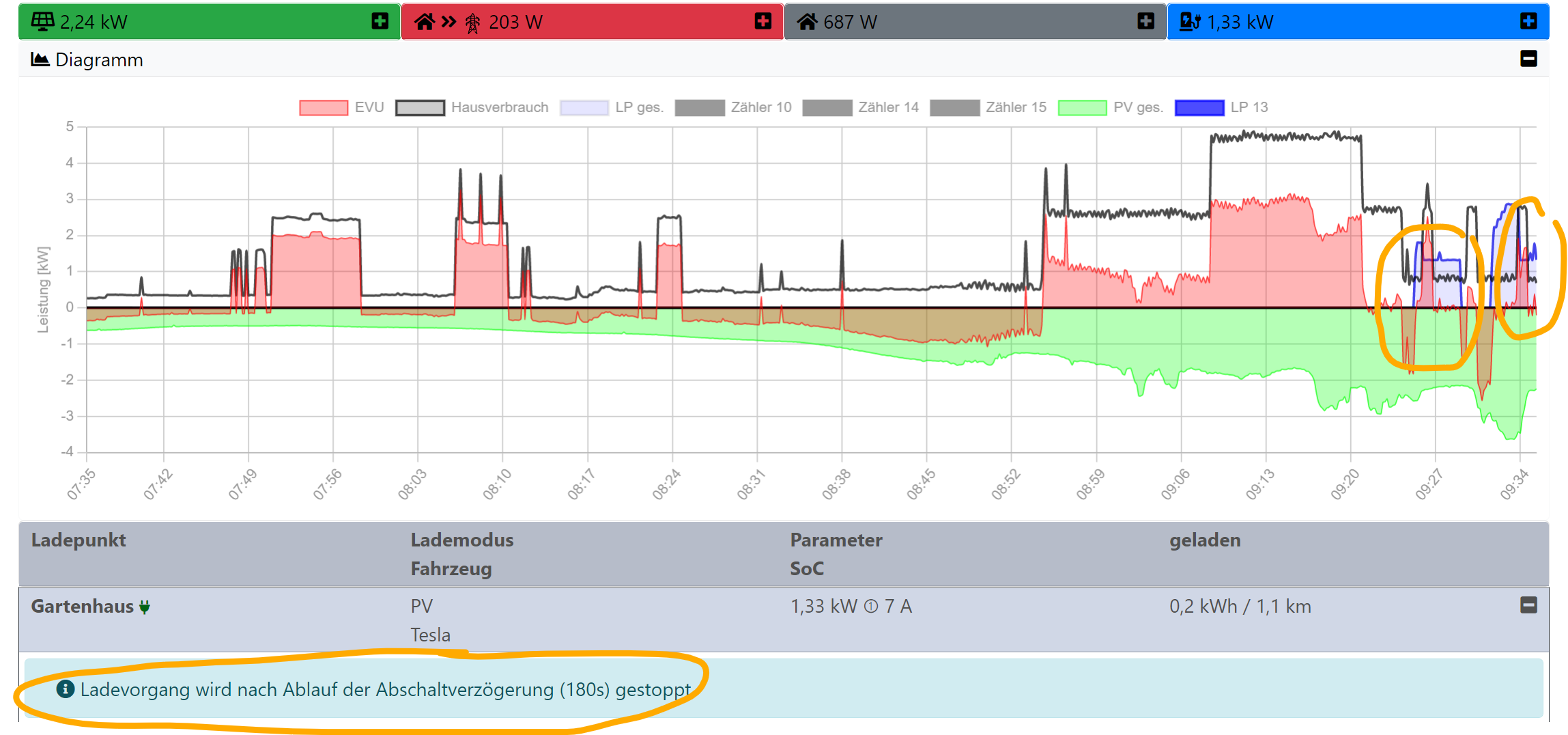1568x735 pixels.
Task: Click the Ladepunkt column header
Action: [x=79, y=540]
